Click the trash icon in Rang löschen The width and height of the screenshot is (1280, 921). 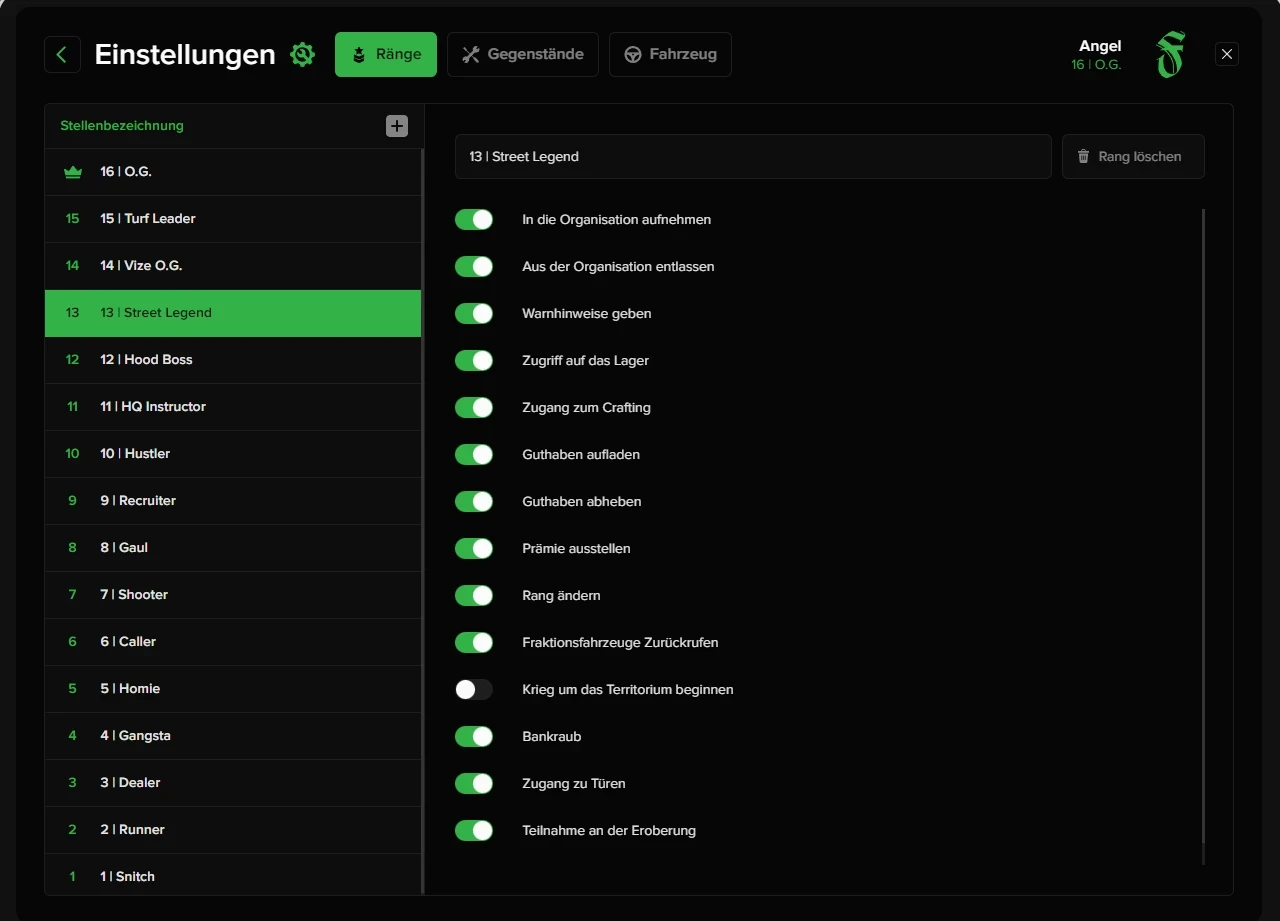click(x=1083, y=157)
